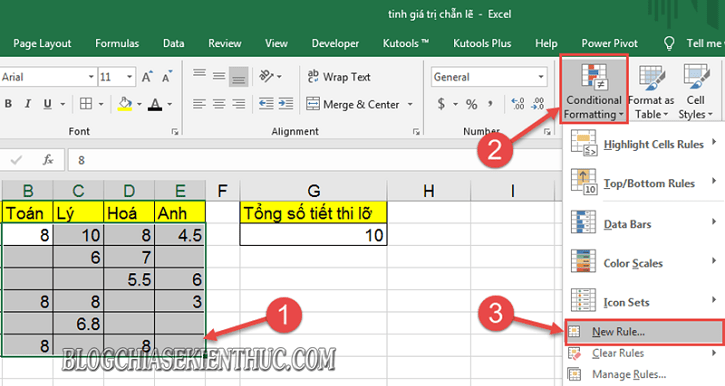Apply yellow Fill Color bucket
This screenshot has width=725, height=386.
coord(125,104)
